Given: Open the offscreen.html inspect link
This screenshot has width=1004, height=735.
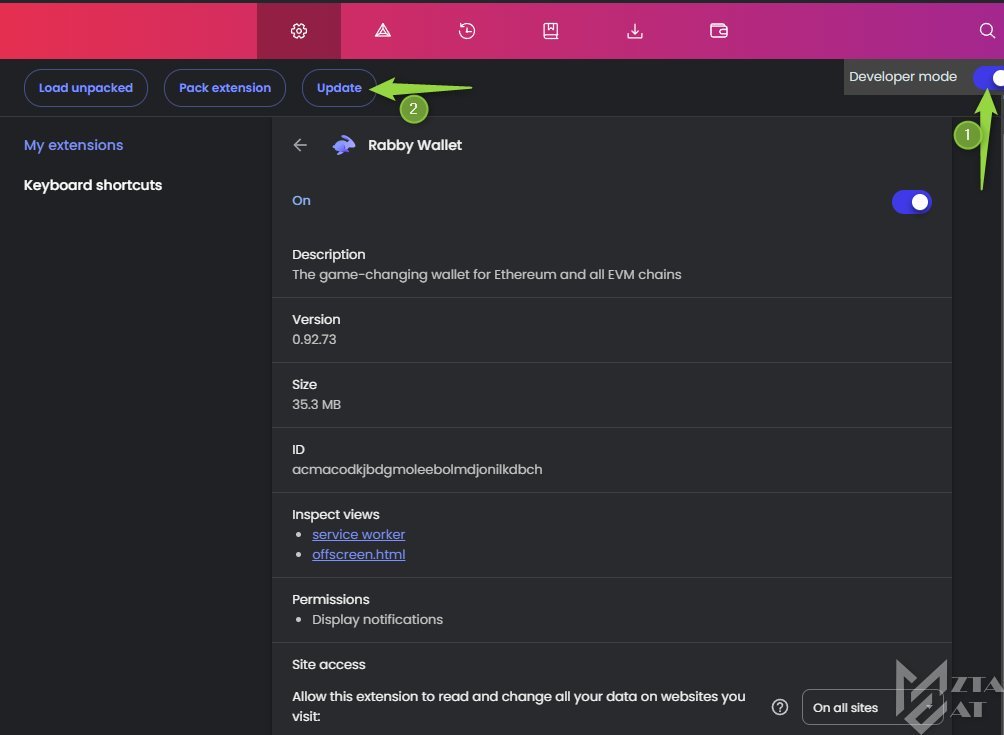Looking at the screenshot, I should (x=359, y=554).
